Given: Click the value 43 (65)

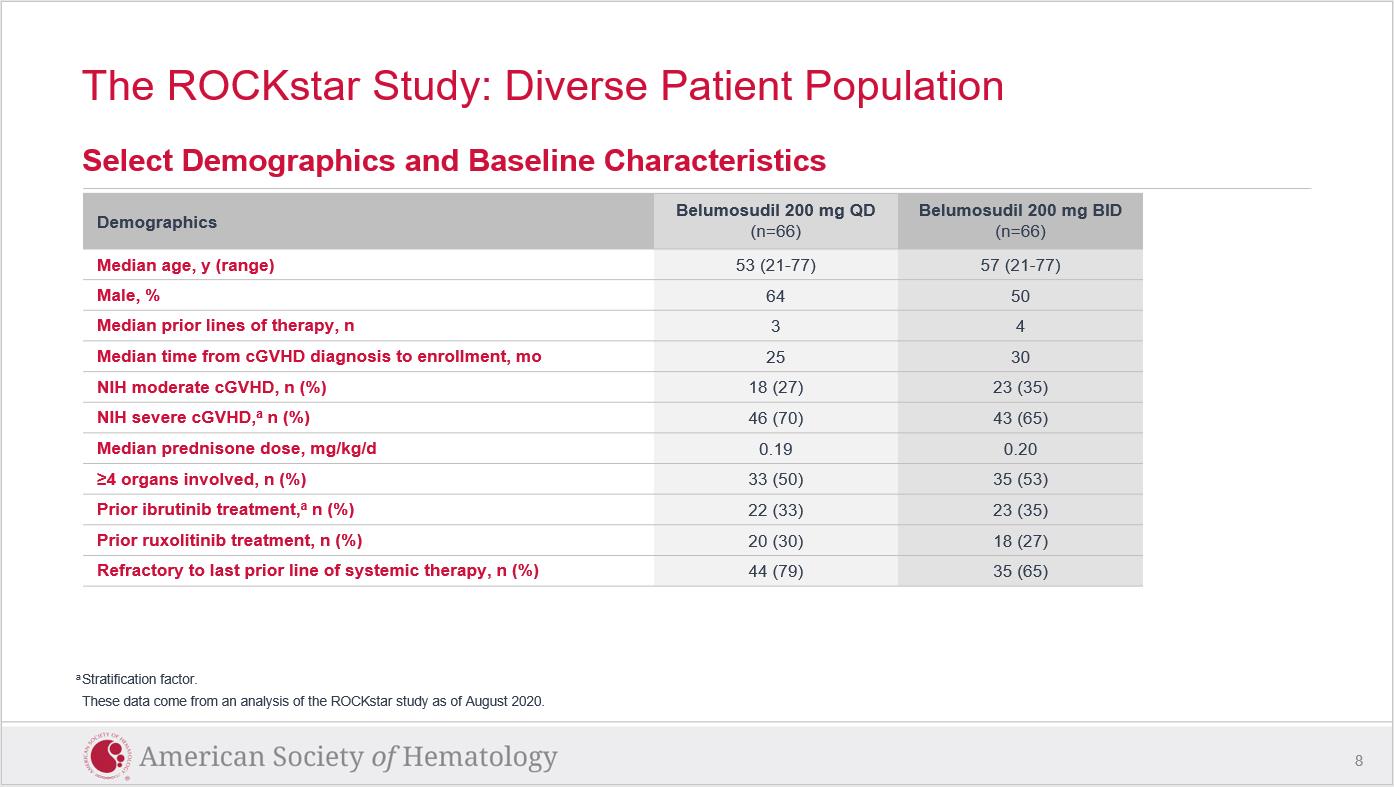Looking at the screenshot, I should click(x=1020, y=418).
